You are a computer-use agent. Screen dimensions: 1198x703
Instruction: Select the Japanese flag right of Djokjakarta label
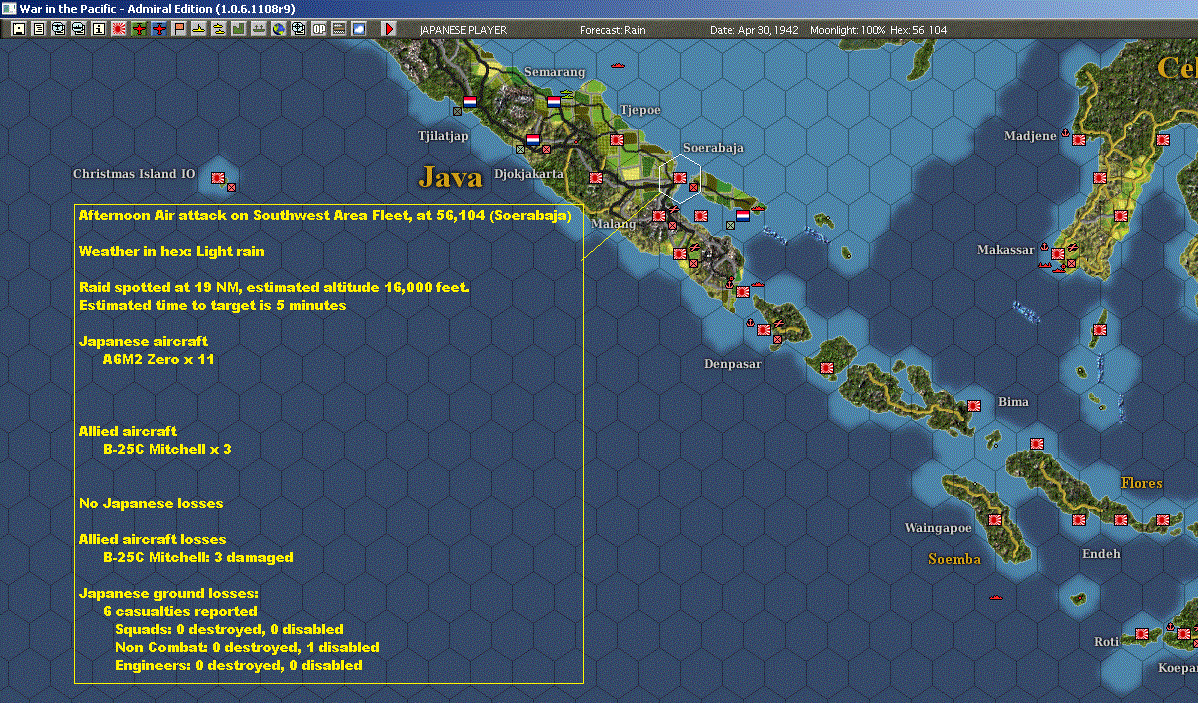click(596, 178)
